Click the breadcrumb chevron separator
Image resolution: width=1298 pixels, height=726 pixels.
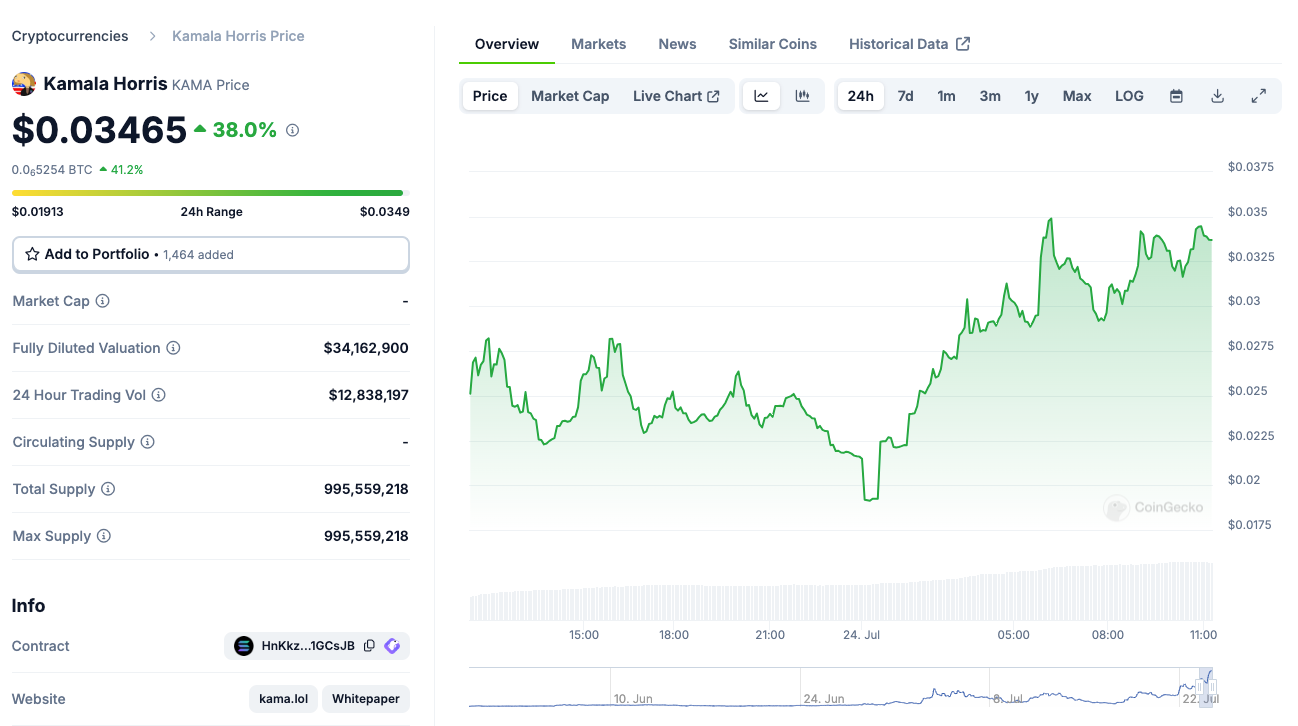tap(153, 36)
